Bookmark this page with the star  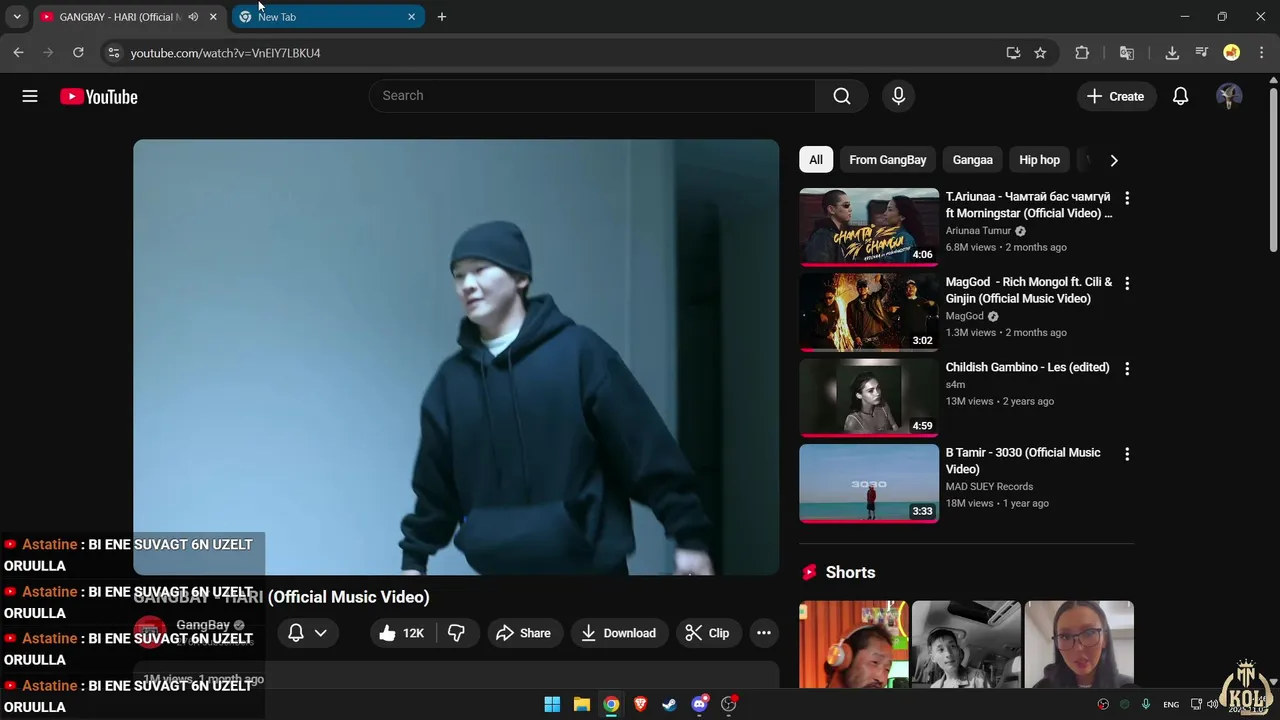1040,53
